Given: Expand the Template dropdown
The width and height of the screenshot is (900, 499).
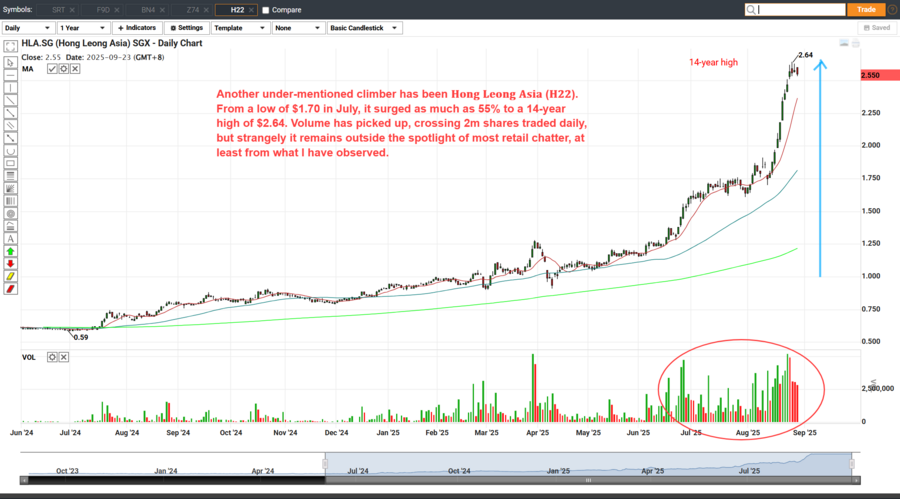Looking at the screenshot, I should point(240,28).
